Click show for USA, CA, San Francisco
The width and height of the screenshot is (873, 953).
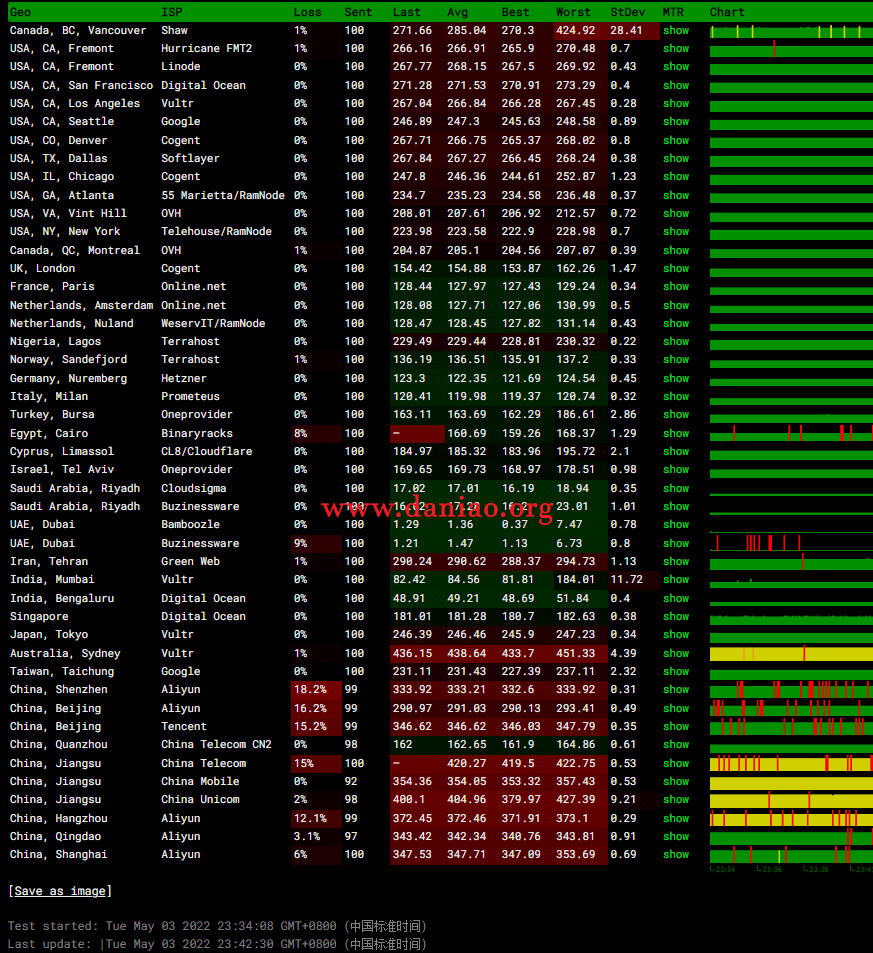coord(676,86)
